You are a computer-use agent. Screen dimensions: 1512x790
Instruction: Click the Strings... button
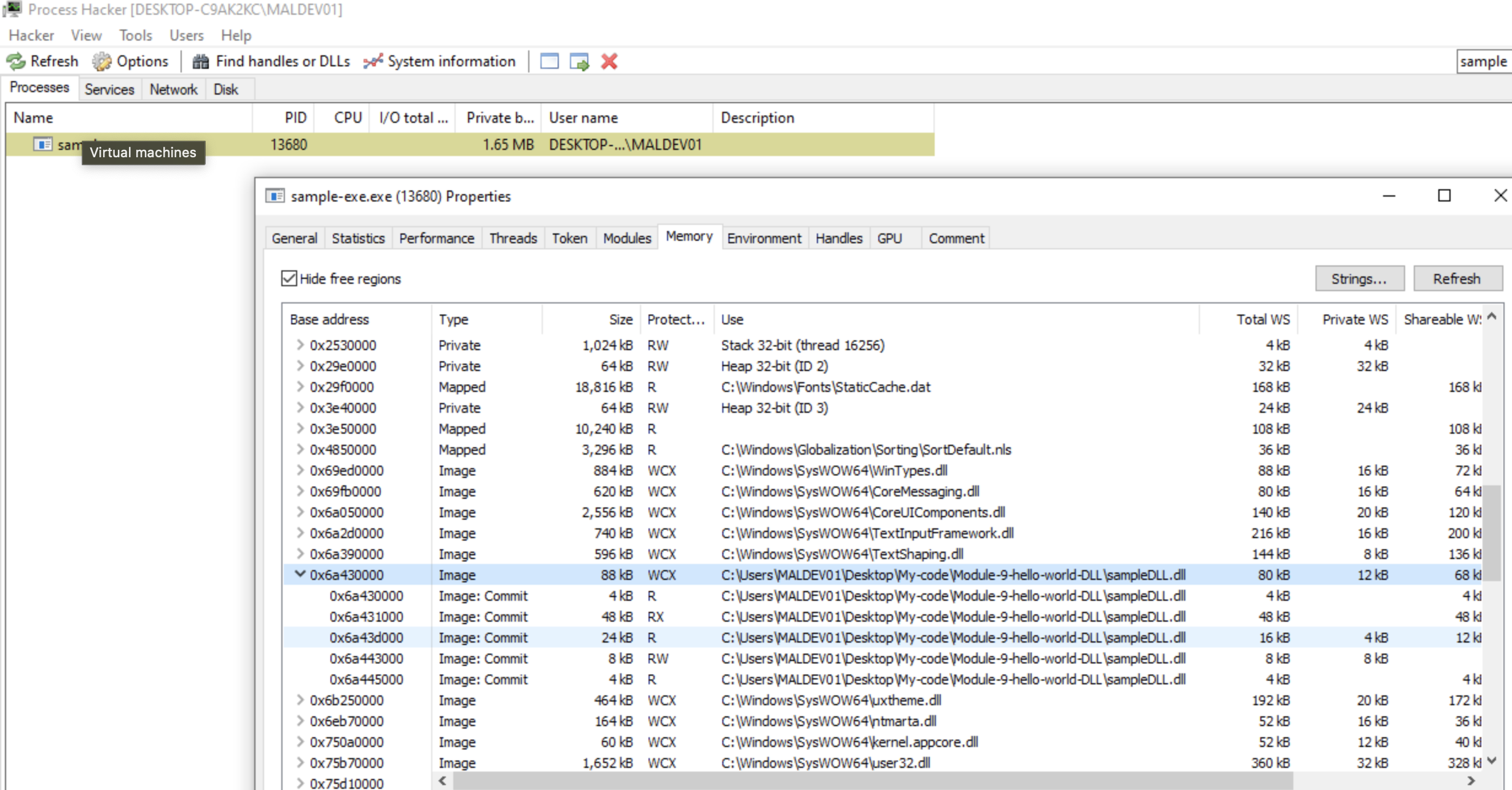click(x=1359, y=278)
